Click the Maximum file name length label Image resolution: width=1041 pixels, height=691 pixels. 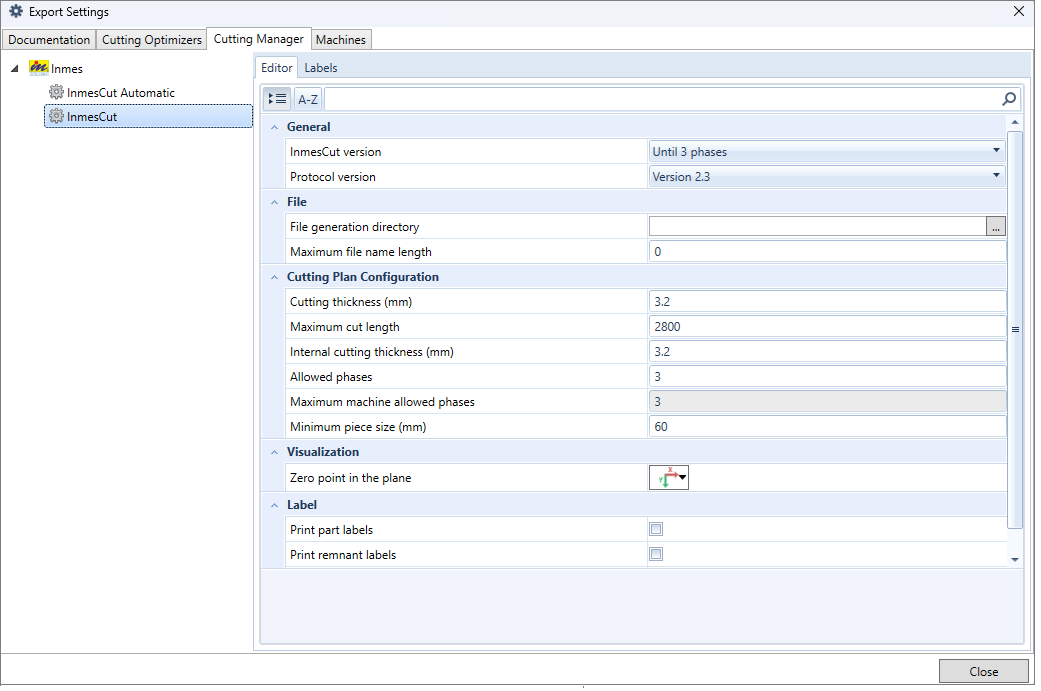pos(360,252)
